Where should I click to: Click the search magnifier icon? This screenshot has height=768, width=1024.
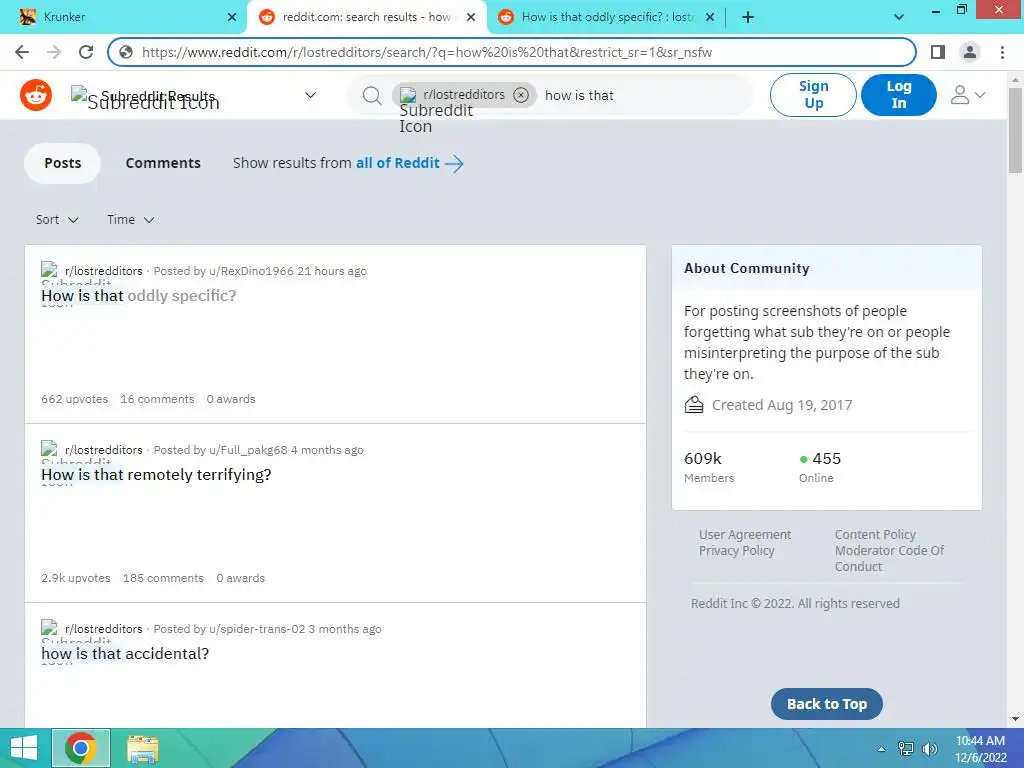click(372, 95)
